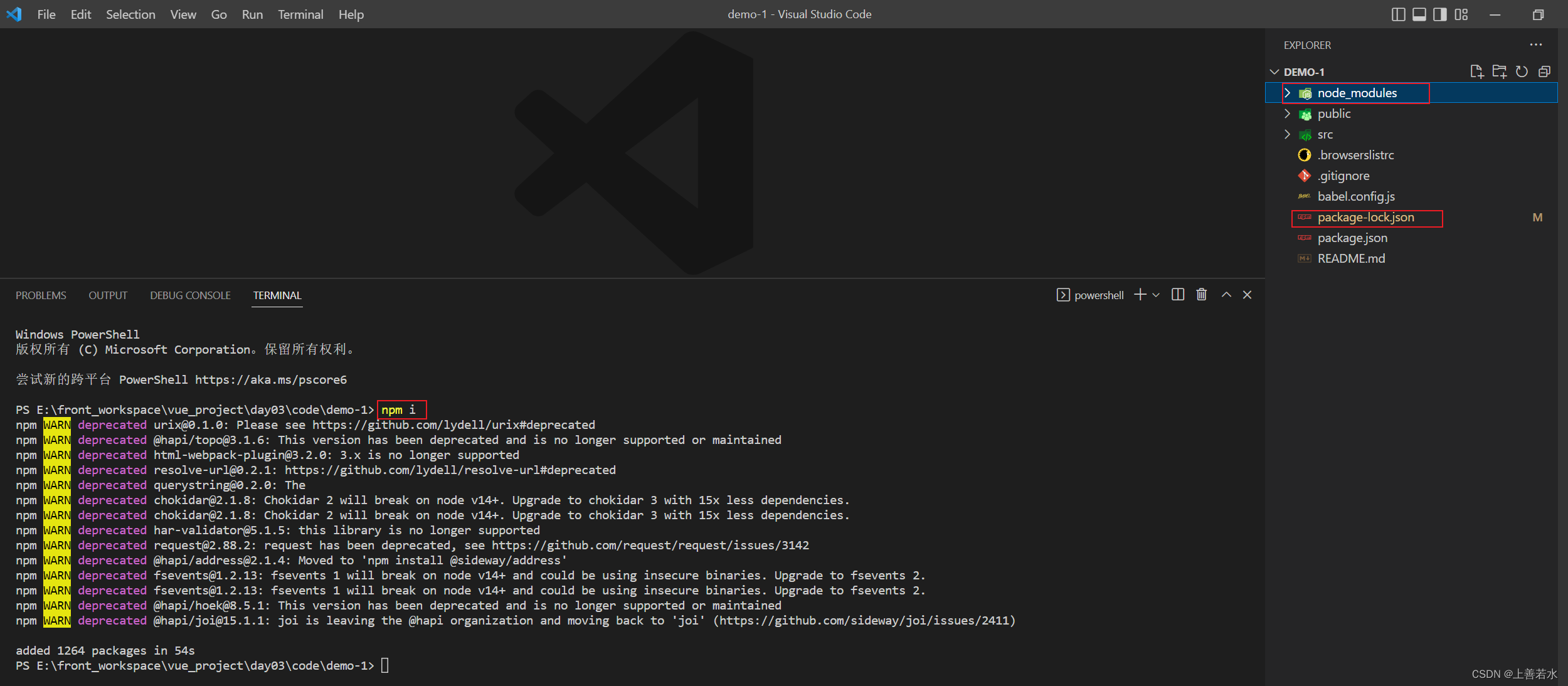Close the terminal panel

[1248, 295]
